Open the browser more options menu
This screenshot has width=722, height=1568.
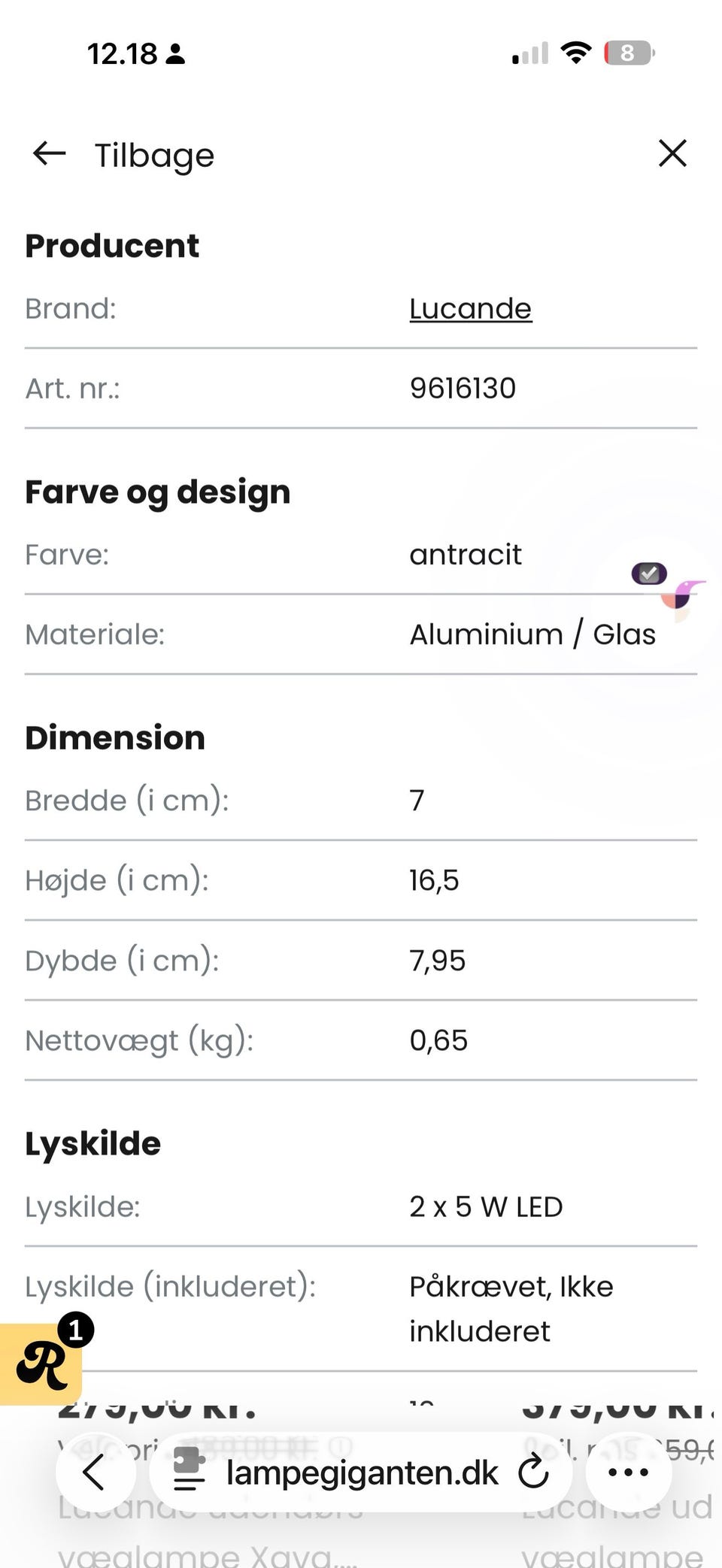628,1471
